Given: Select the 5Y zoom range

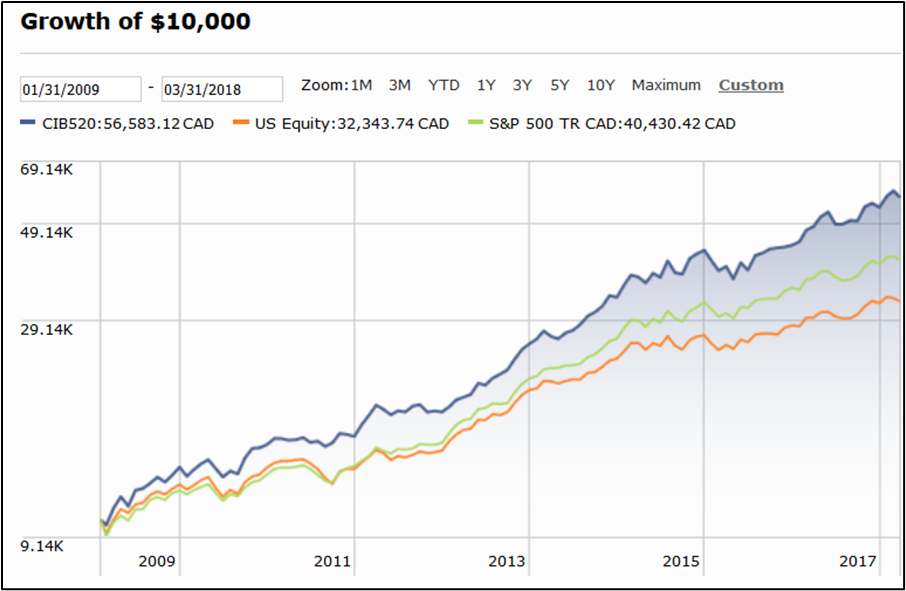Looking at the screenshot, I should [557, 85].
